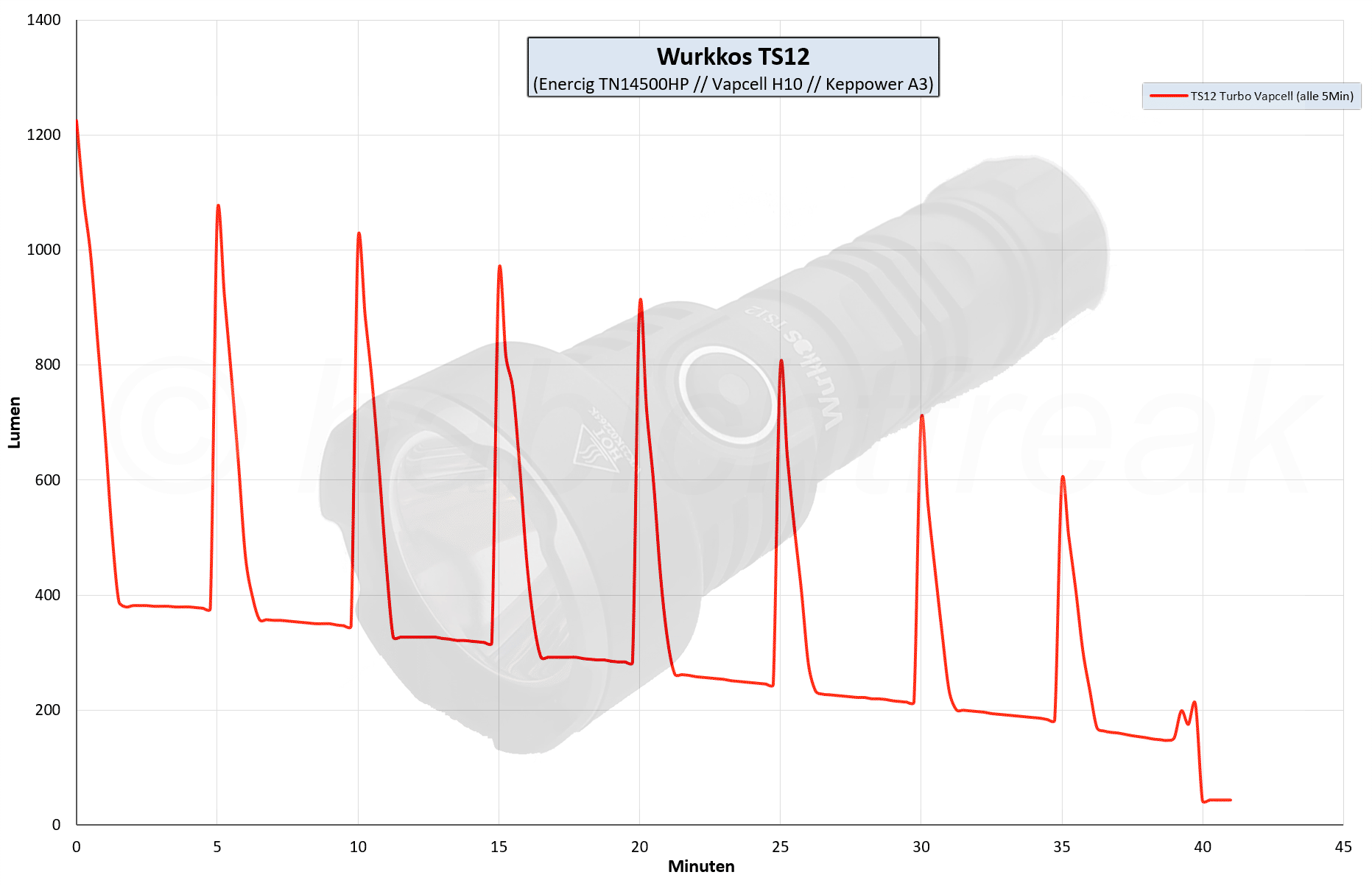Click the curve peak at 15 minutes
The height and width of the screenshot is (886, 1372).
coord(499,267)
